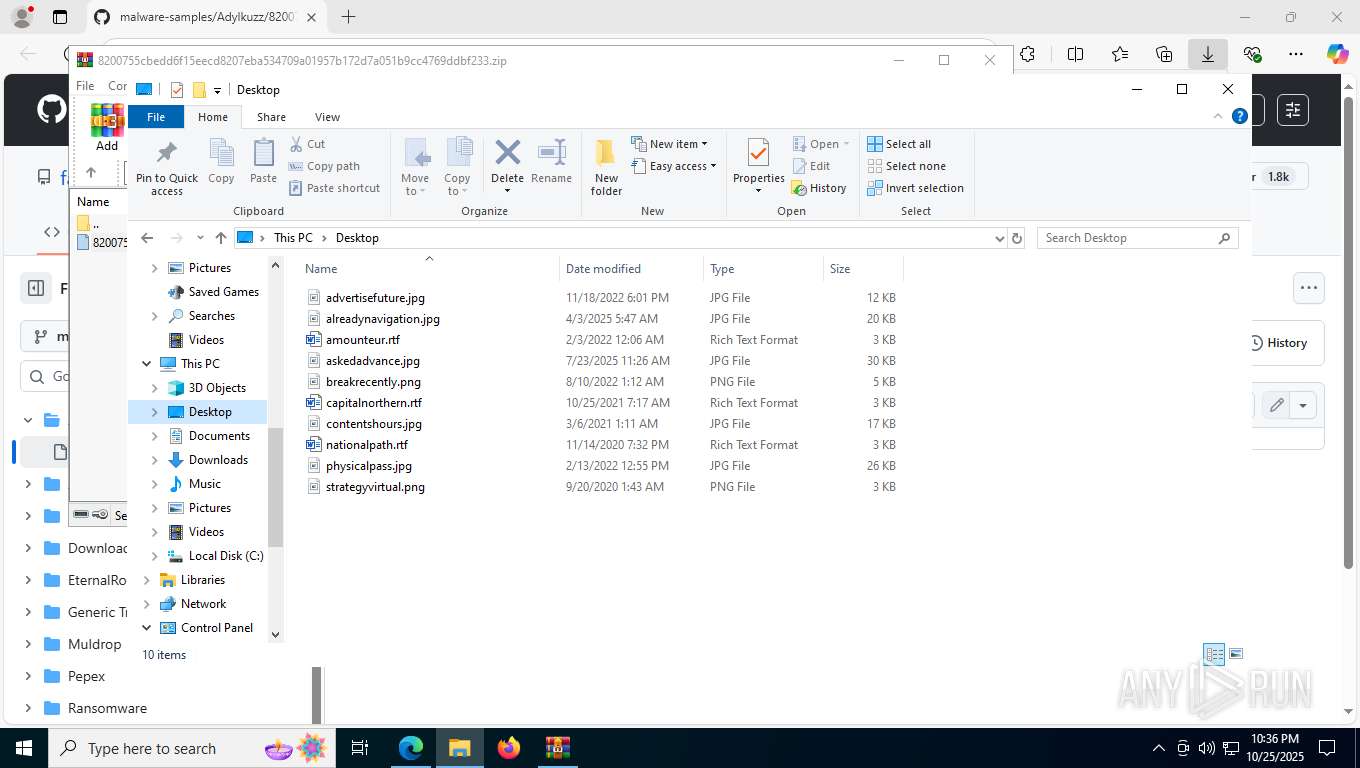The width and height of the screenshot is (1360, 768).
Task: Click Select none in the ribbon
Action: pyautogui.click(x=906, y=166)
